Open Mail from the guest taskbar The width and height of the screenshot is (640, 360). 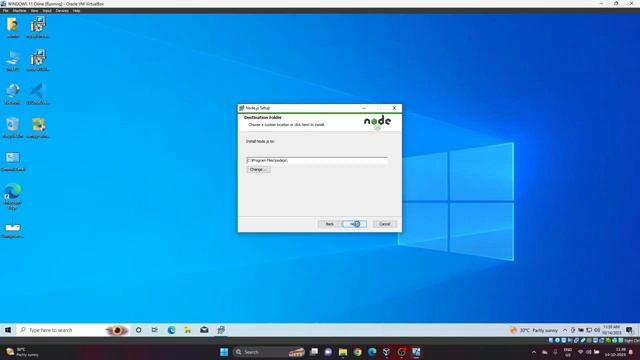pyautogui.click(x=204, y=330)
